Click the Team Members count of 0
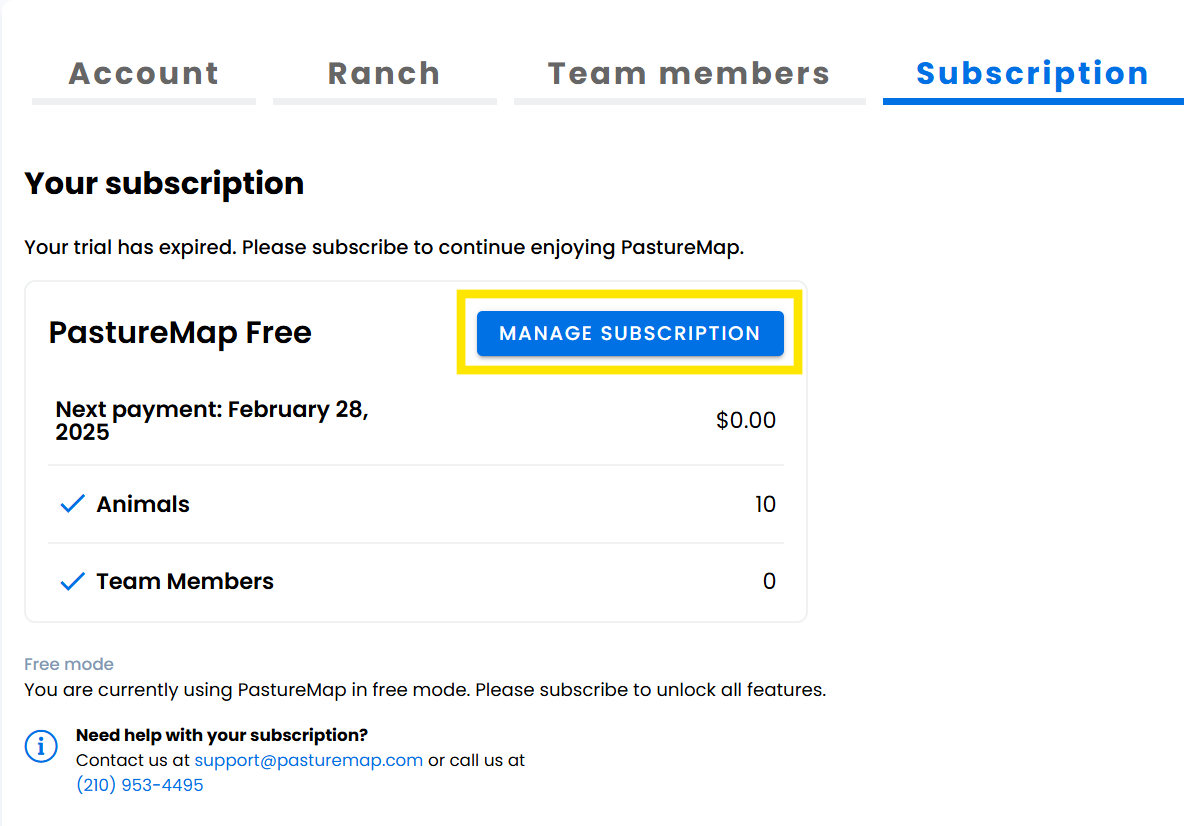The height and width of the screenshot is (826, 1197). click(x=769, y=581)
